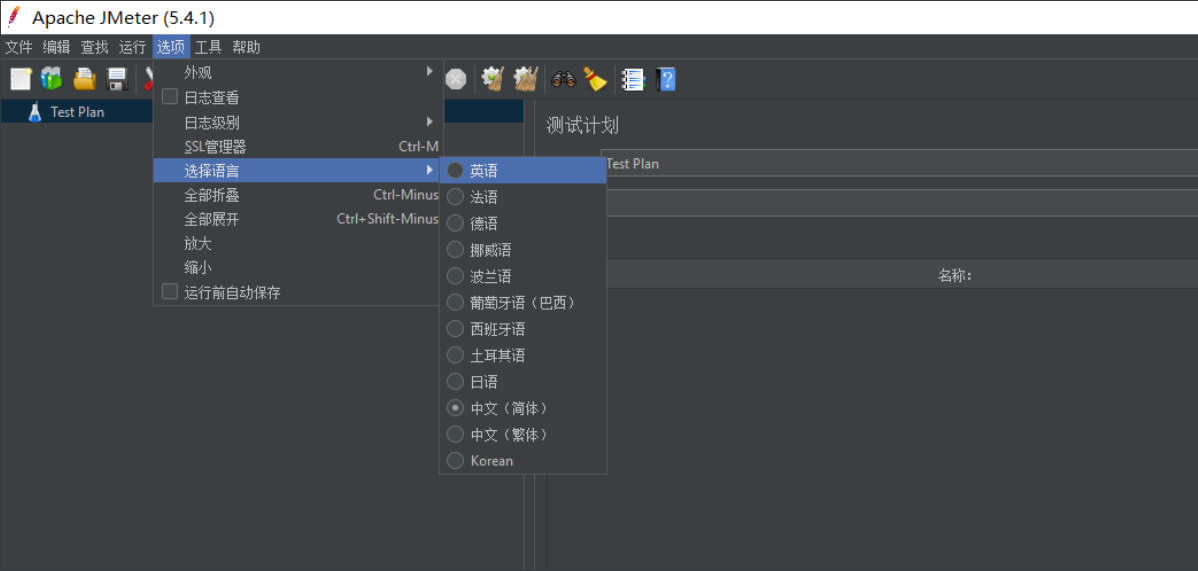This screenshot has height=571, width=1198.
Task: Select the 土耳其语 language radio button
Action: tap(455, 355)
